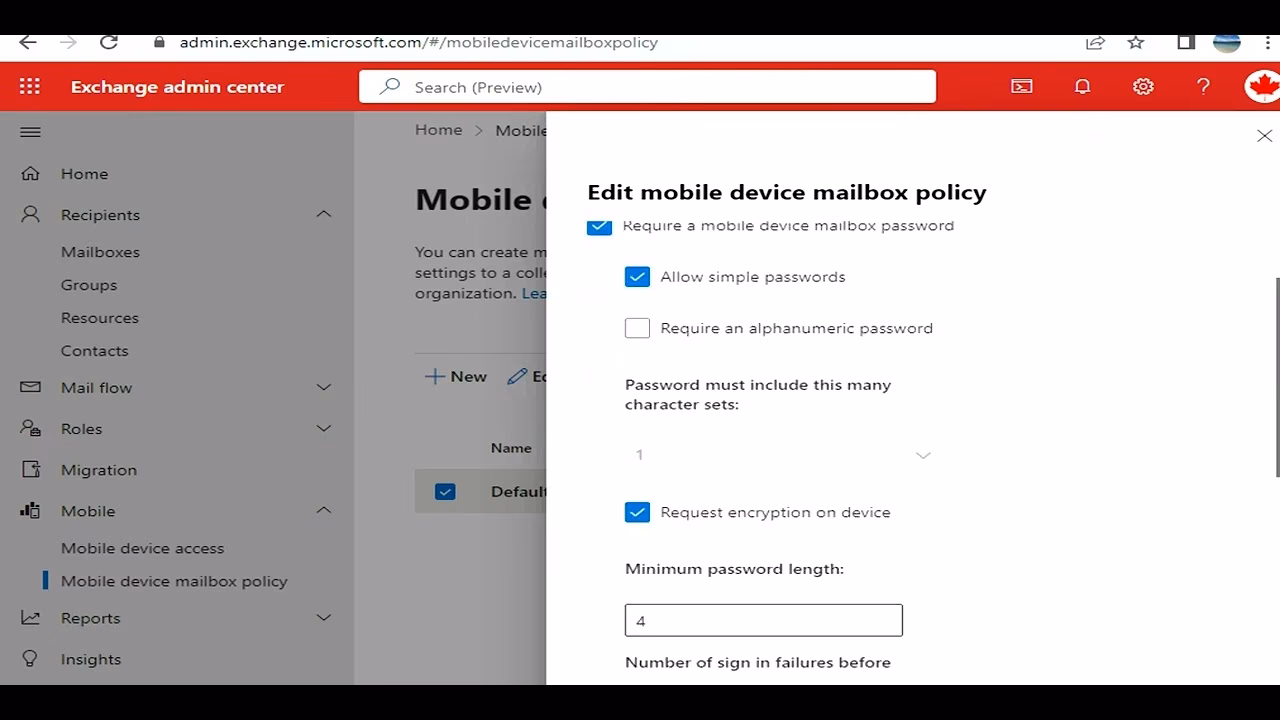Open the settings gear in header

[x=1143, y=87]
